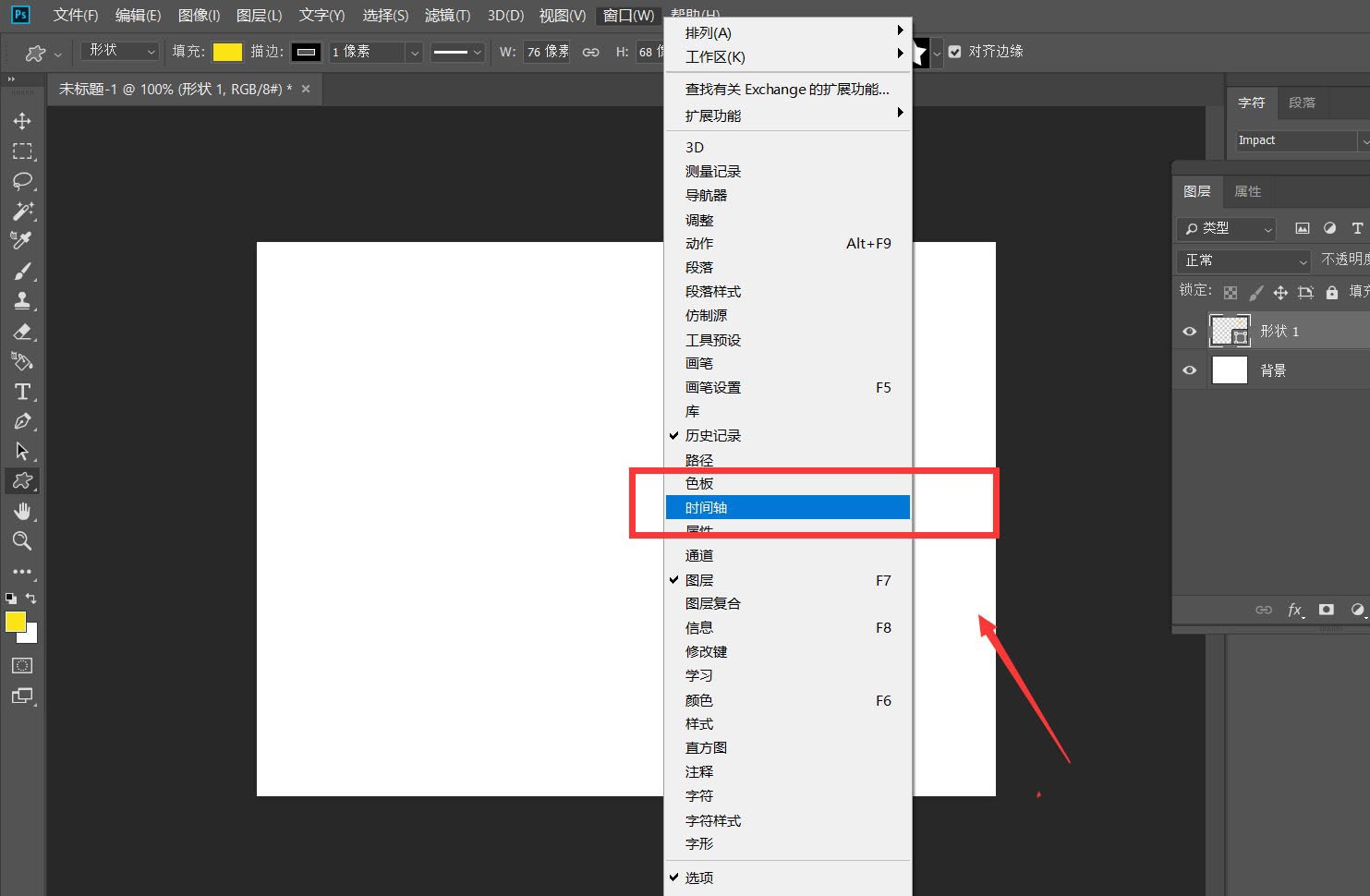Toggle the 图层 panel menu item

coord(788,580)
